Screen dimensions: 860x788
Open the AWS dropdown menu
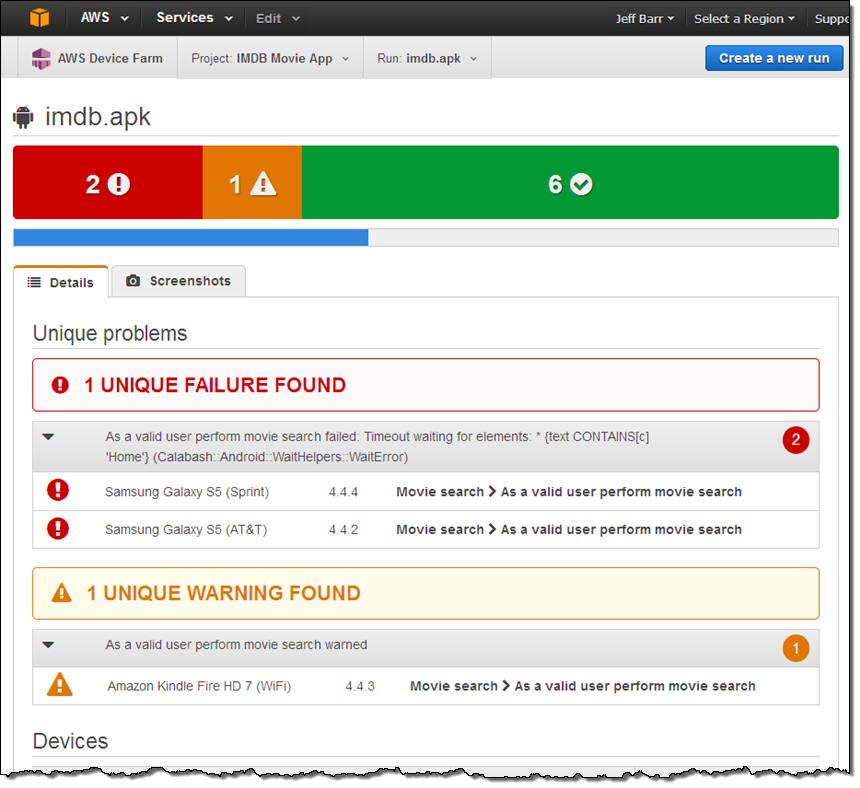click(x=105, y=18)
